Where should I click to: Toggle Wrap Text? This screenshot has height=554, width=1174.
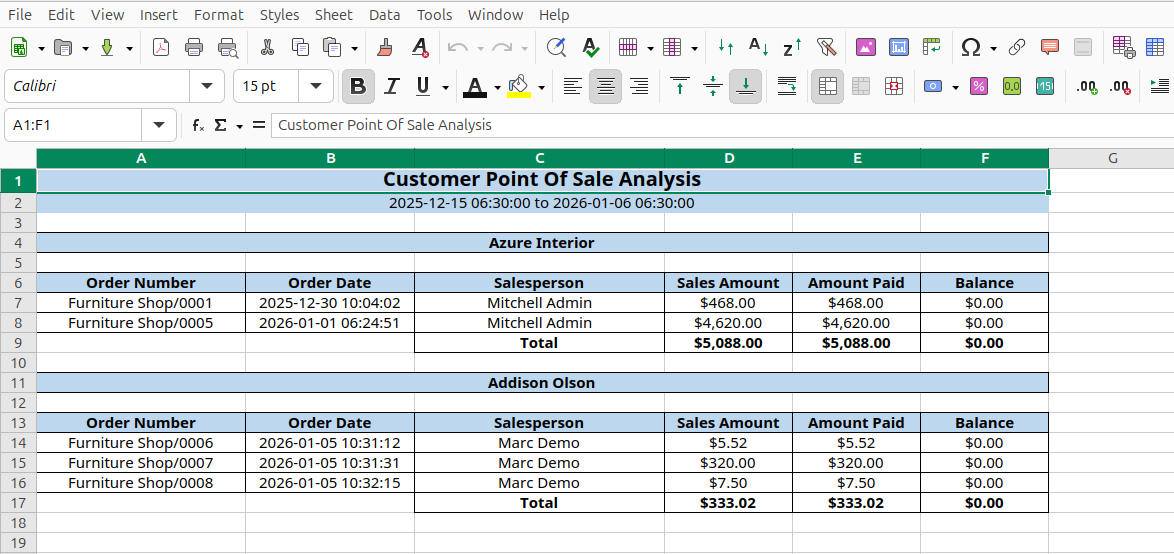pyautogui.click(x=787, y=87)
